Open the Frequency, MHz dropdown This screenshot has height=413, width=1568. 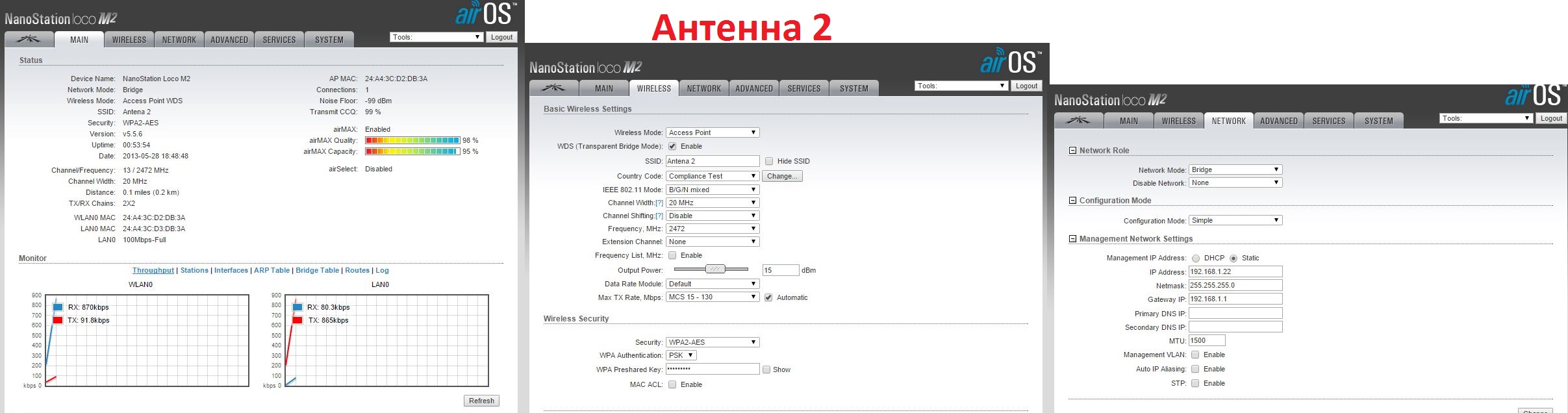pyautogui.click(x=713, y=229)
